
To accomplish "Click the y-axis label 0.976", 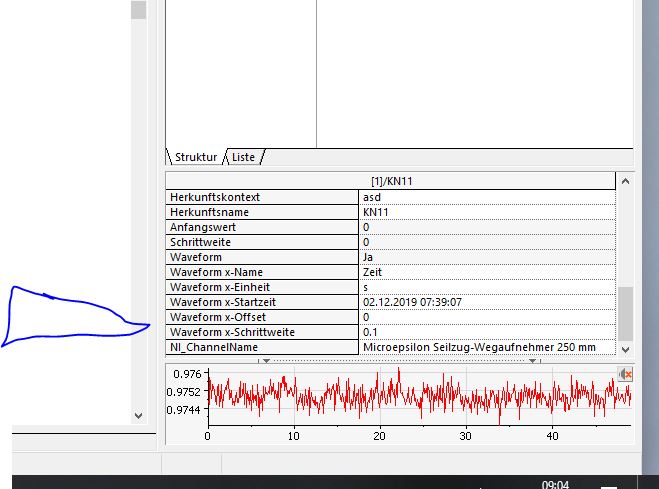I will coord(187,374).
